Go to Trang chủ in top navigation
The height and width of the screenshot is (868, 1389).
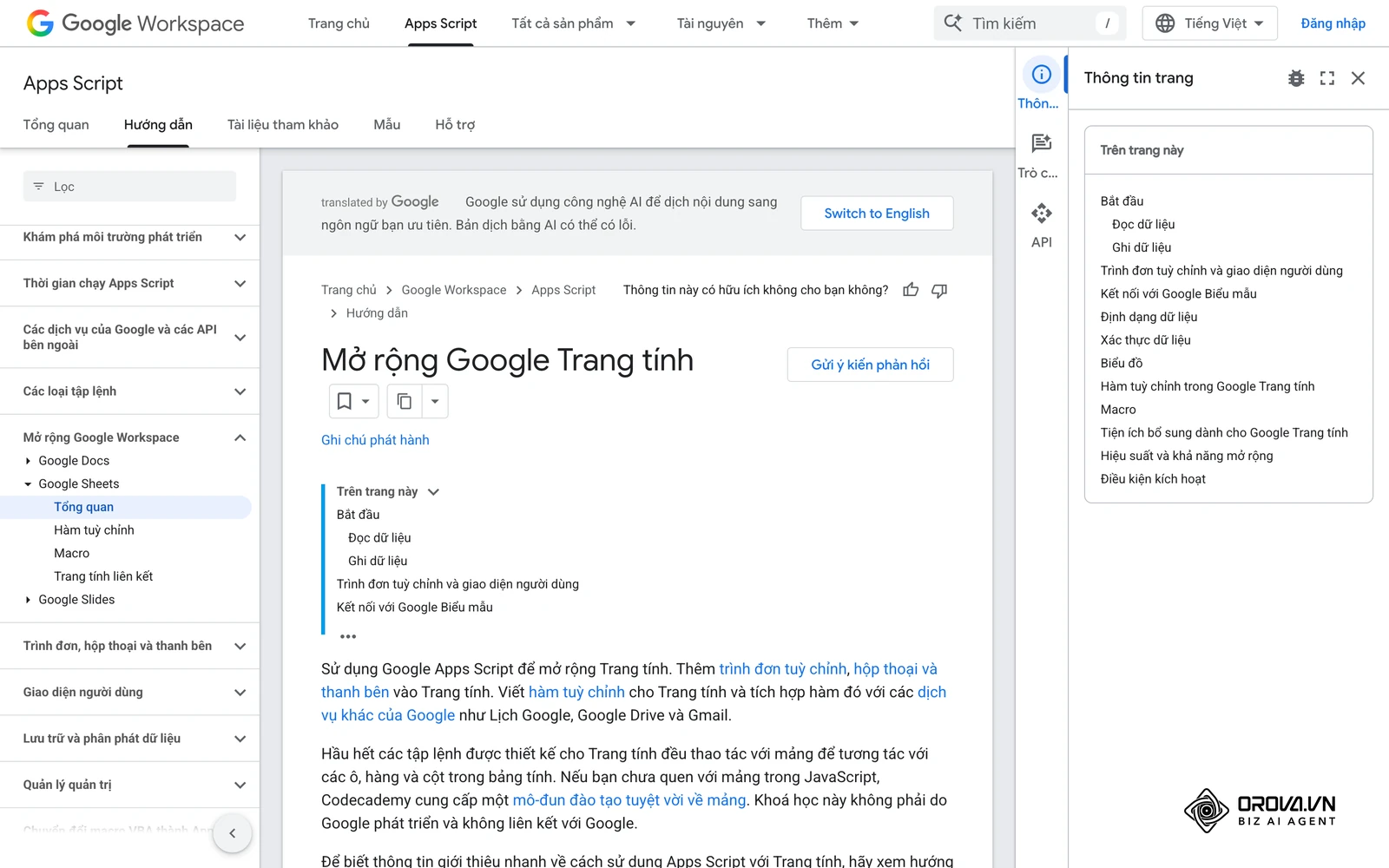tap(339, 23)
